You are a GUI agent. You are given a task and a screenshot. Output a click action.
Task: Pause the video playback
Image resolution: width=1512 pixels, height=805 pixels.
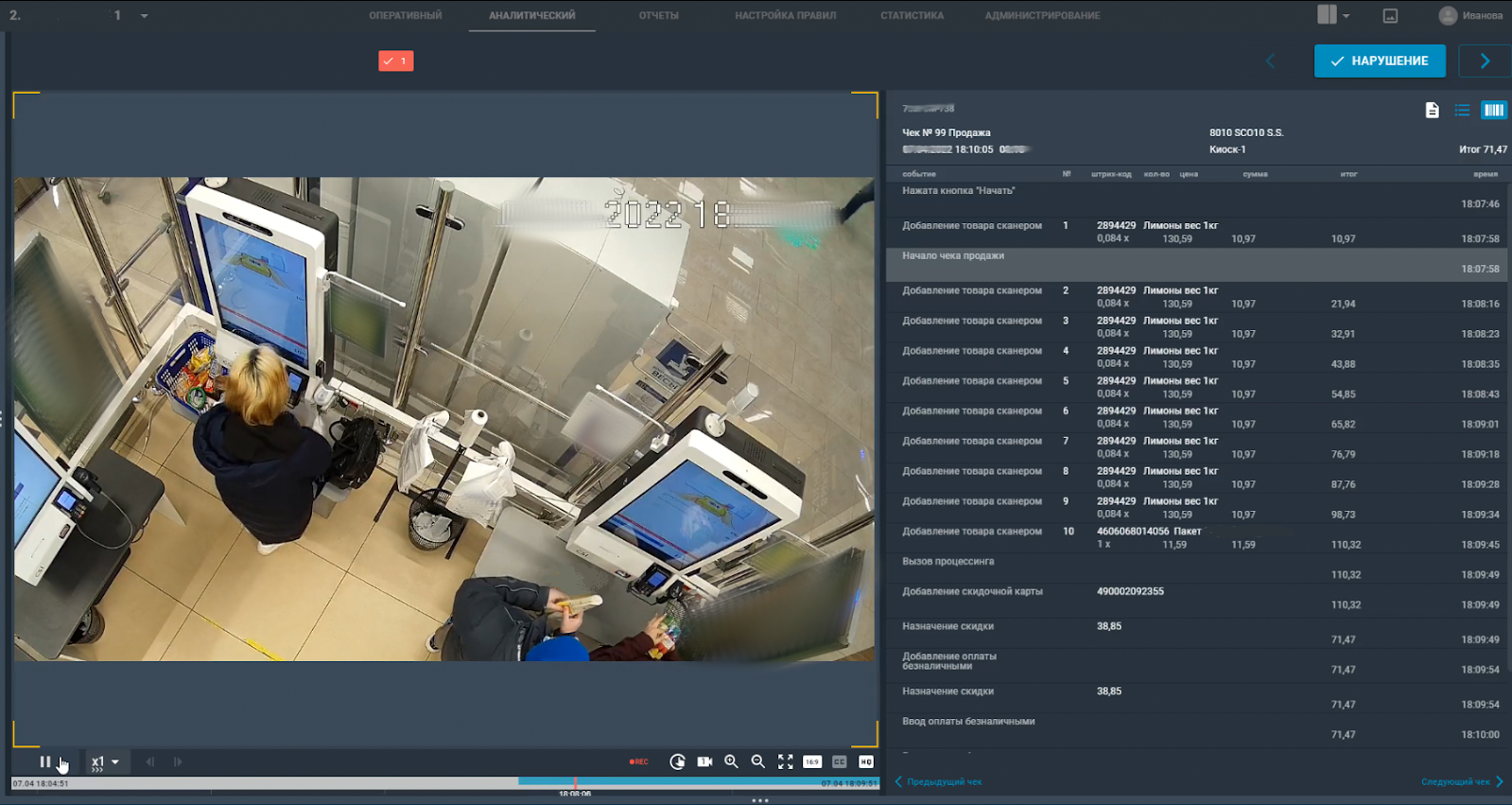coord(44,761)
